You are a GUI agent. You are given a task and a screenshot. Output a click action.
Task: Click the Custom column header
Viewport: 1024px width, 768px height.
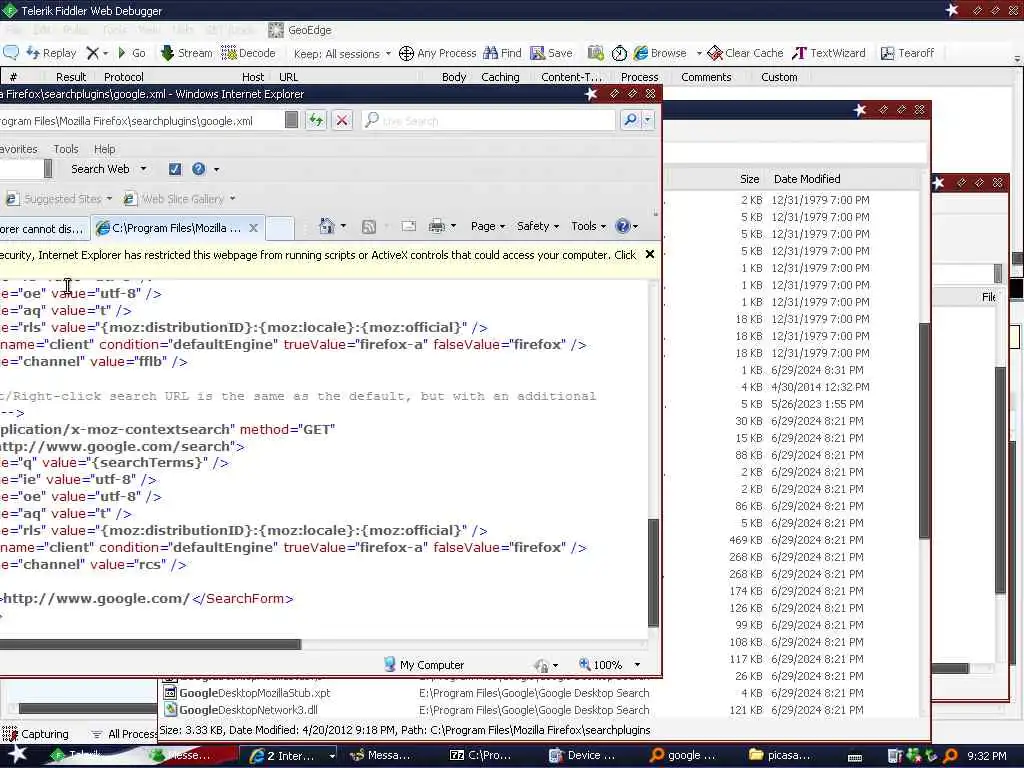coord(779,77)
